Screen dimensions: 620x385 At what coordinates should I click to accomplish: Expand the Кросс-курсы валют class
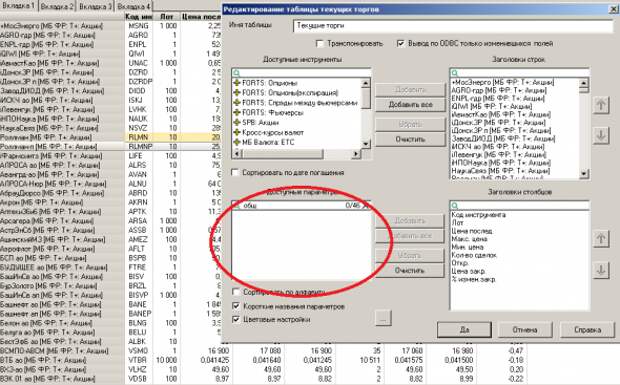point(237,132)
